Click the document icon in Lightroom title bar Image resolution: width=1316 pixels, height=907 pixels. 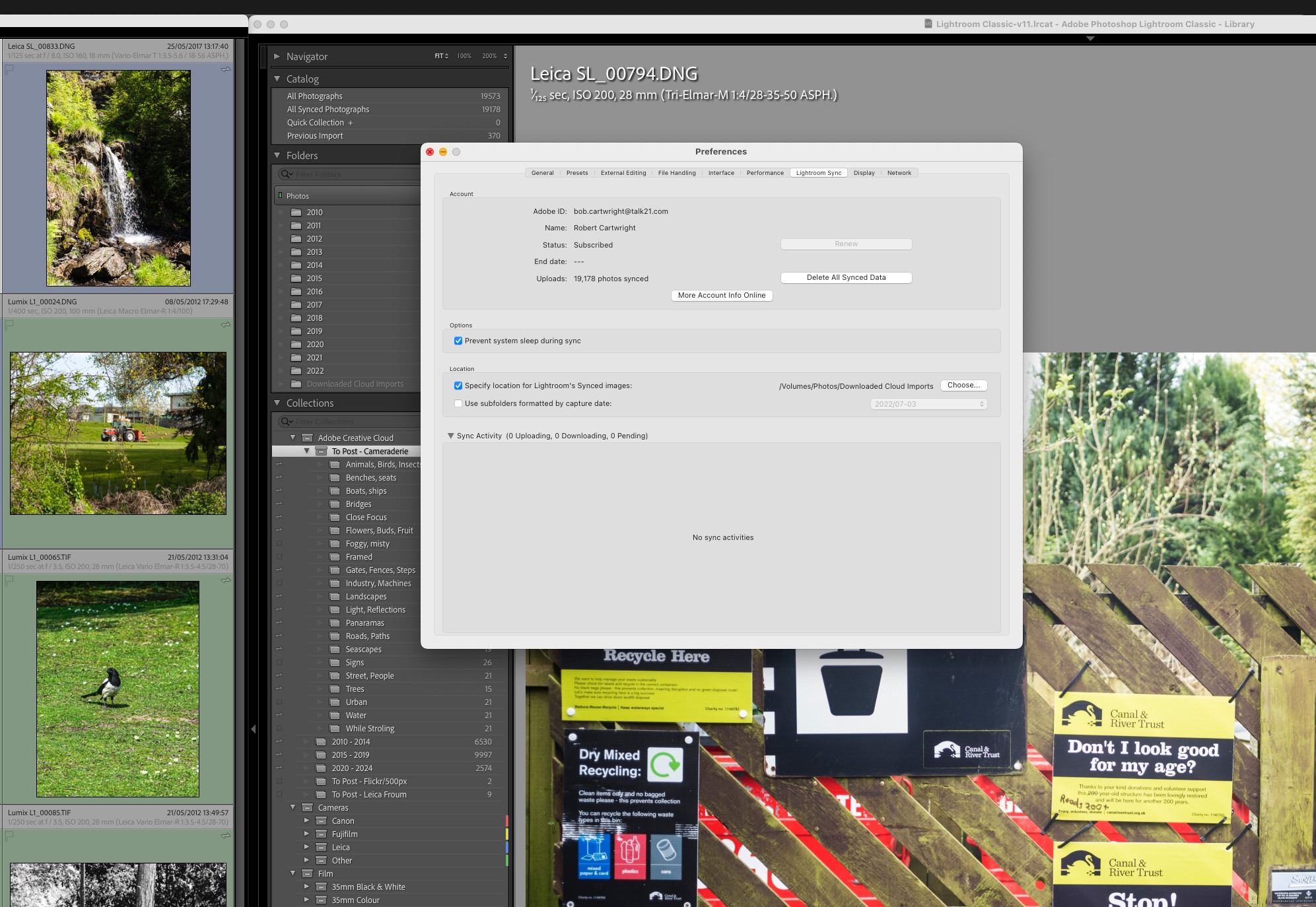[x=928, y=24]
